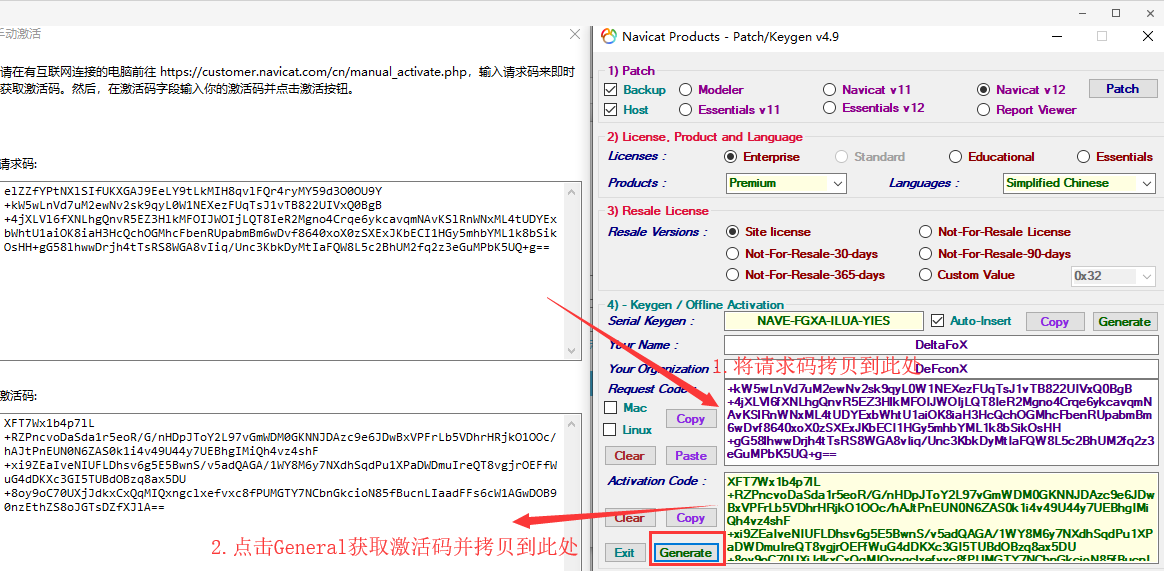The height and width of the screenshot is (571, 1164).
Task: Select the Navicat v11 radio button
Action: [830, 90]
